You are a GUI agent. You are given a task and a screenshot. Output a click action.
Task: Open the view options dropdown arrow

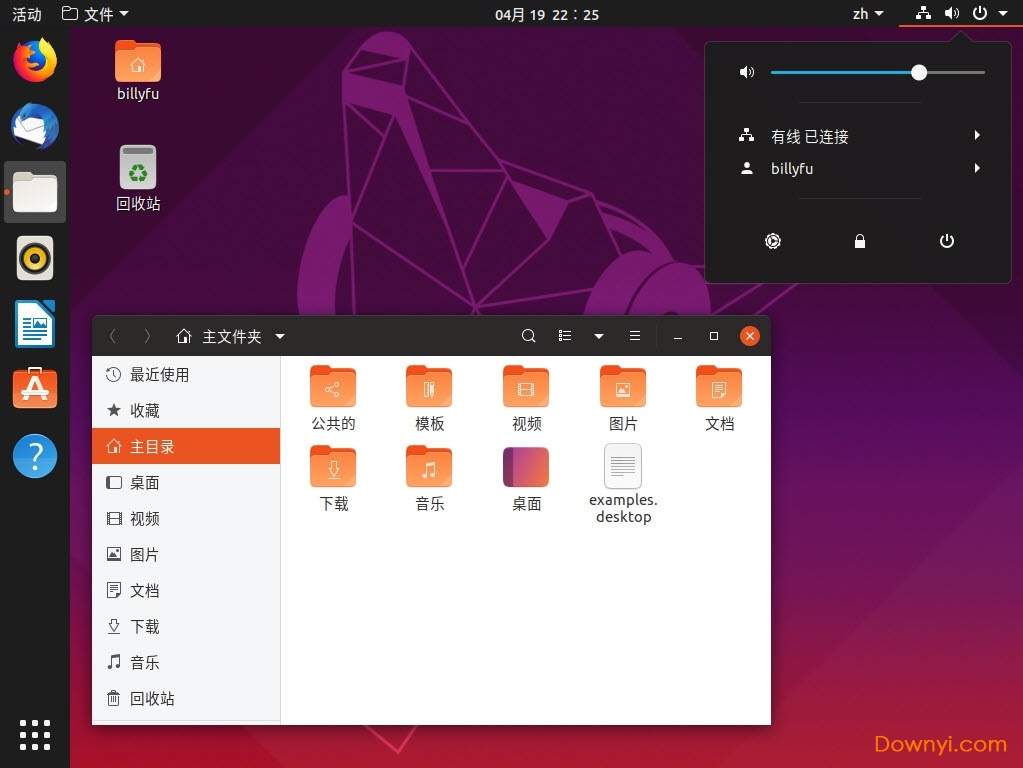599,336
